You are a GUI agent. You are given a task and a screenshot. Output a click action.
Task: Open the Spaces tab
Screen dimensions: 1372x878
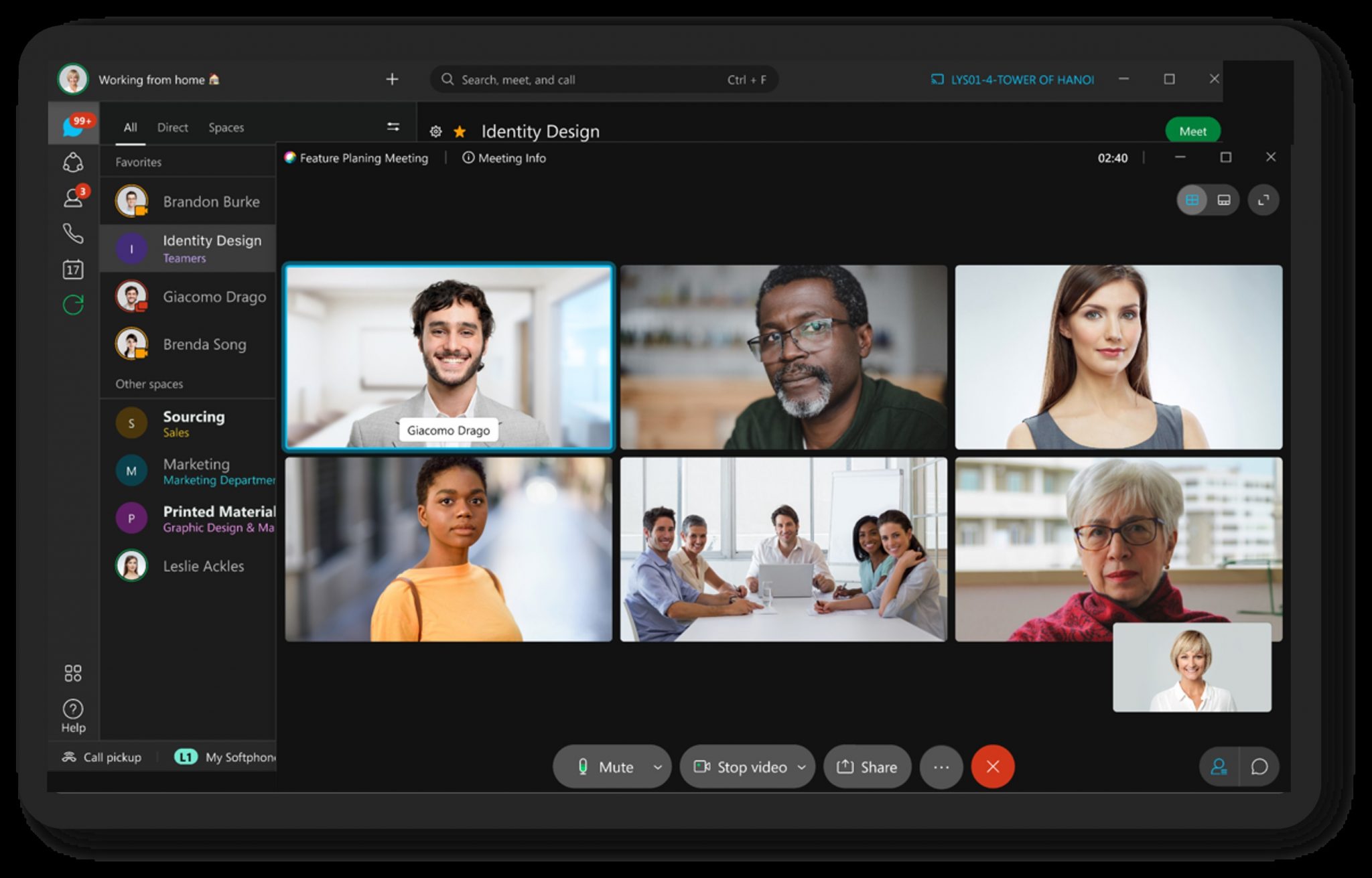(226, 127)
